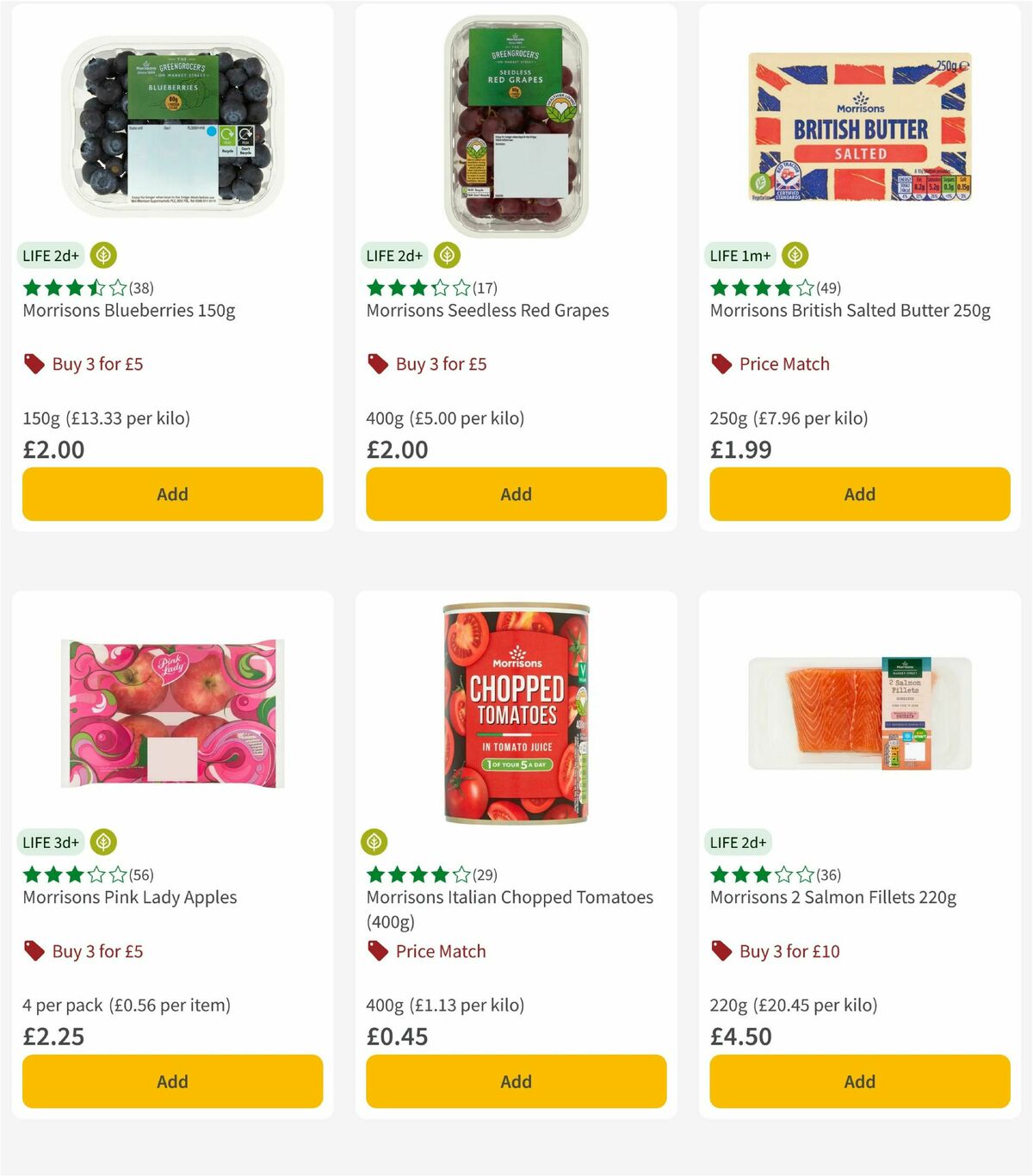
Task: Add Pink Lady Apples to basket
Action: tap(172, 1081)
